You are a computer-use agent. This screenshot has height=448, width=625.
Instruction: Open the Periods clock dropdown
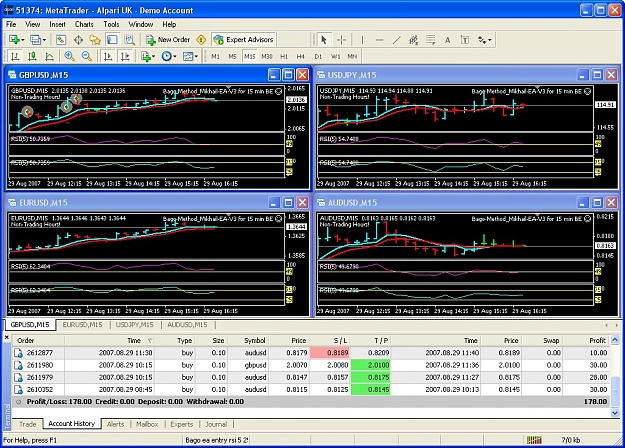169,56
